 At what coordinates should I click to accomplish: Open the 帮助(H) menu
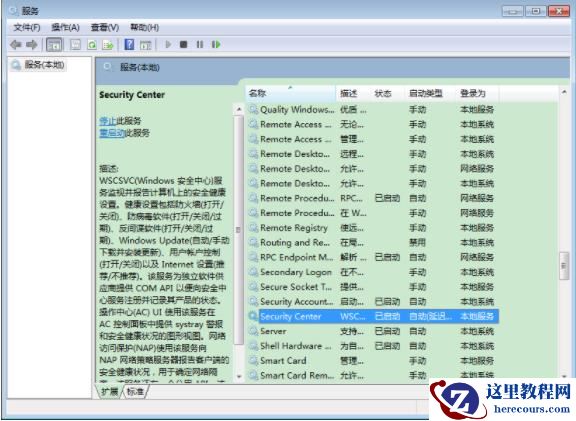[x=144, y=27]
